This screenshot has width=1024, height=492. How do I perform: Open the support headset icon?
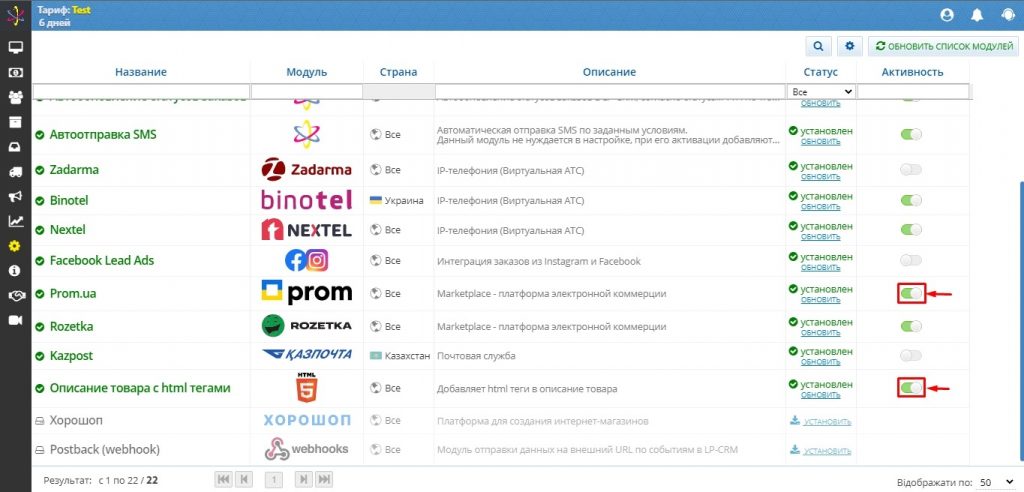[x=1007, y=15]
